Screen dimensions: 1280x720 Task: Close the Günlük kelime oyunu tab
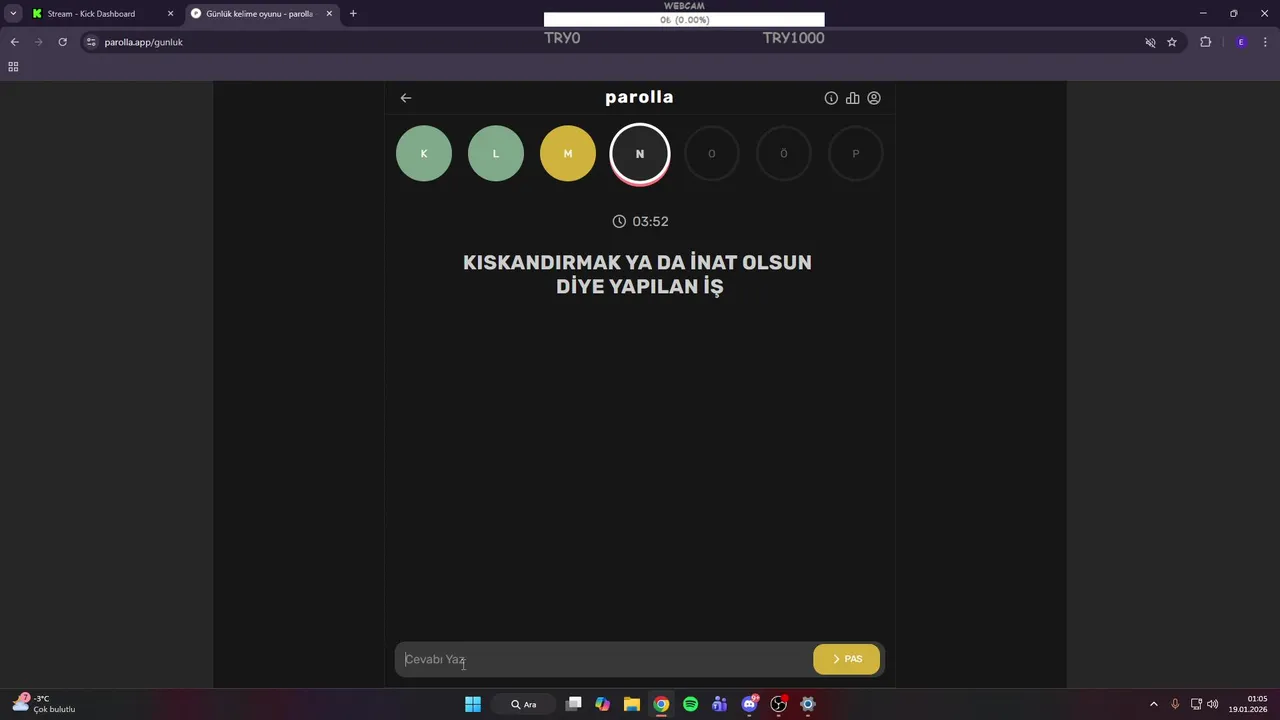pyautogui.click(x=329, y=14)
